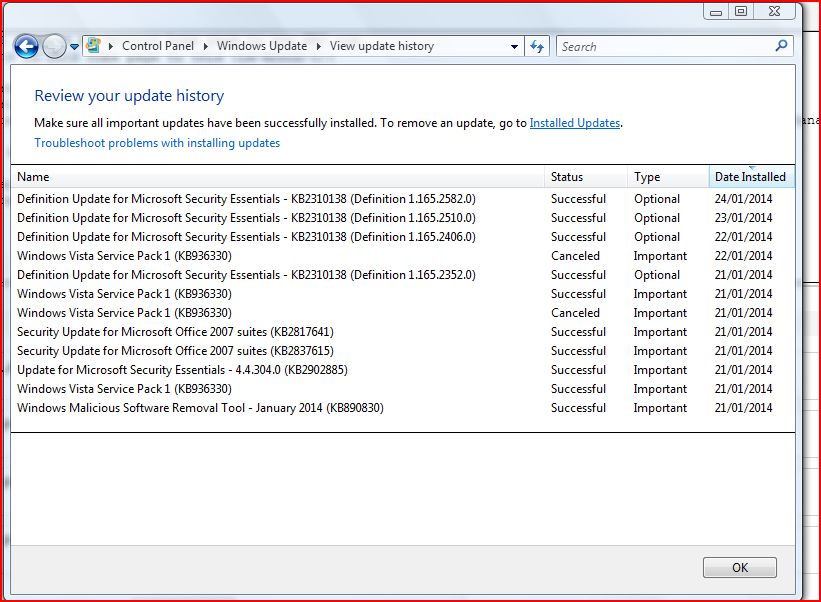Click the 24/01/2014 date cell
Image resolution: width=821 pixels, height=602 pixels.
(x=744, y=199)
